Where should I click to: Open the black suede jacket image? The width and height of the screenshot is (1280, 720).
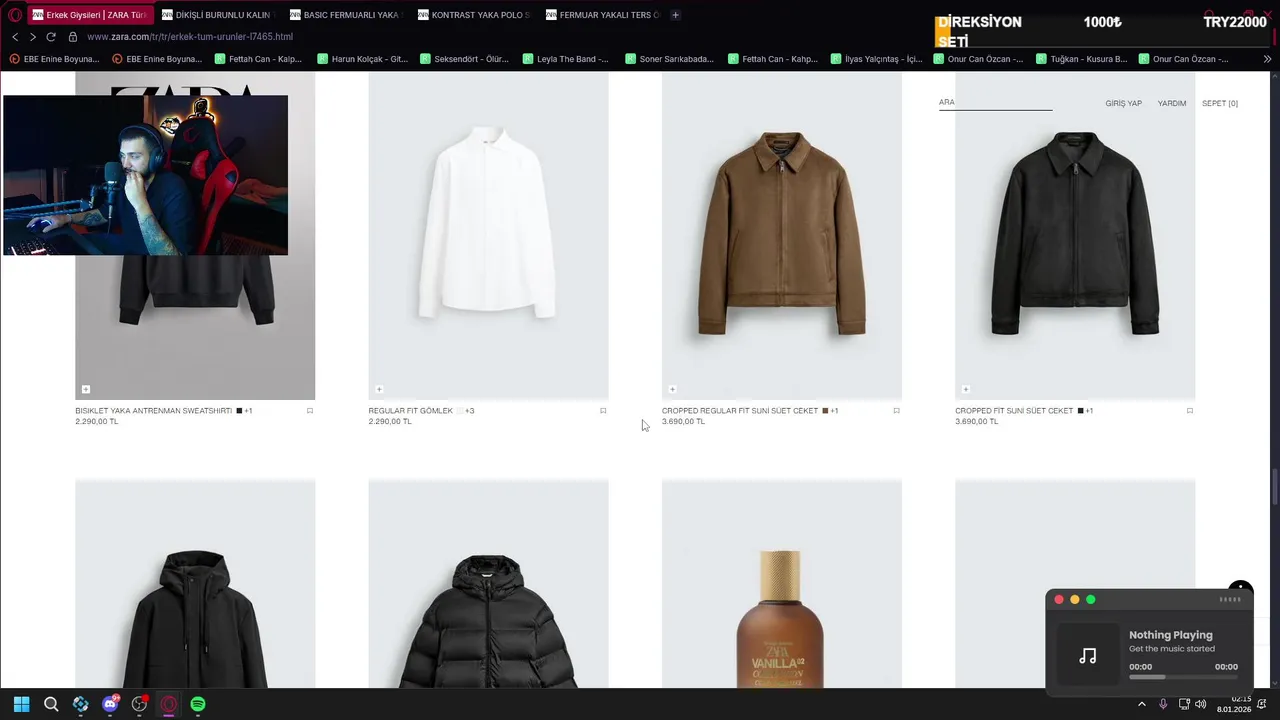click(x=1075, y=236)
